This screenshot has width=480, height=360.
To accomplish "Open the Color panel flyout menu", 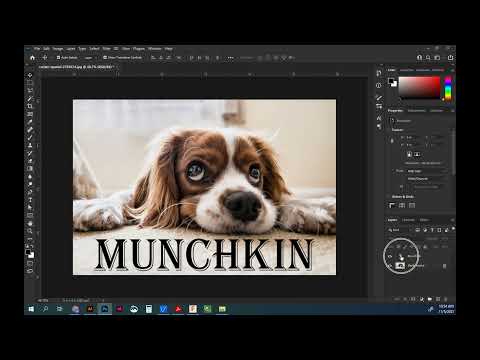I will pos(452,70).
